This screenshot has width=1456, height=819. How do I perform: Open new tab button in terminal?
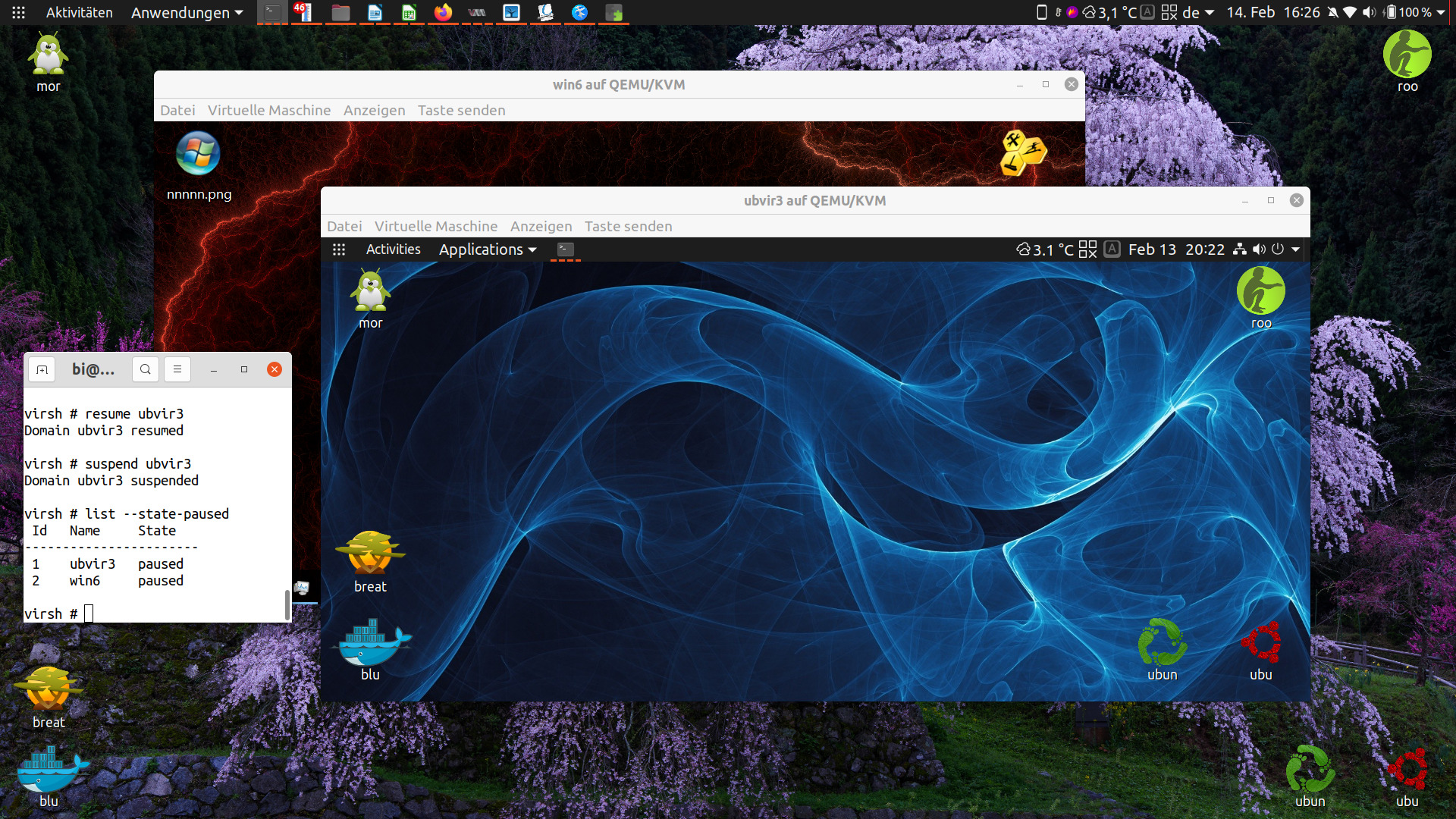tap(42, 369)
